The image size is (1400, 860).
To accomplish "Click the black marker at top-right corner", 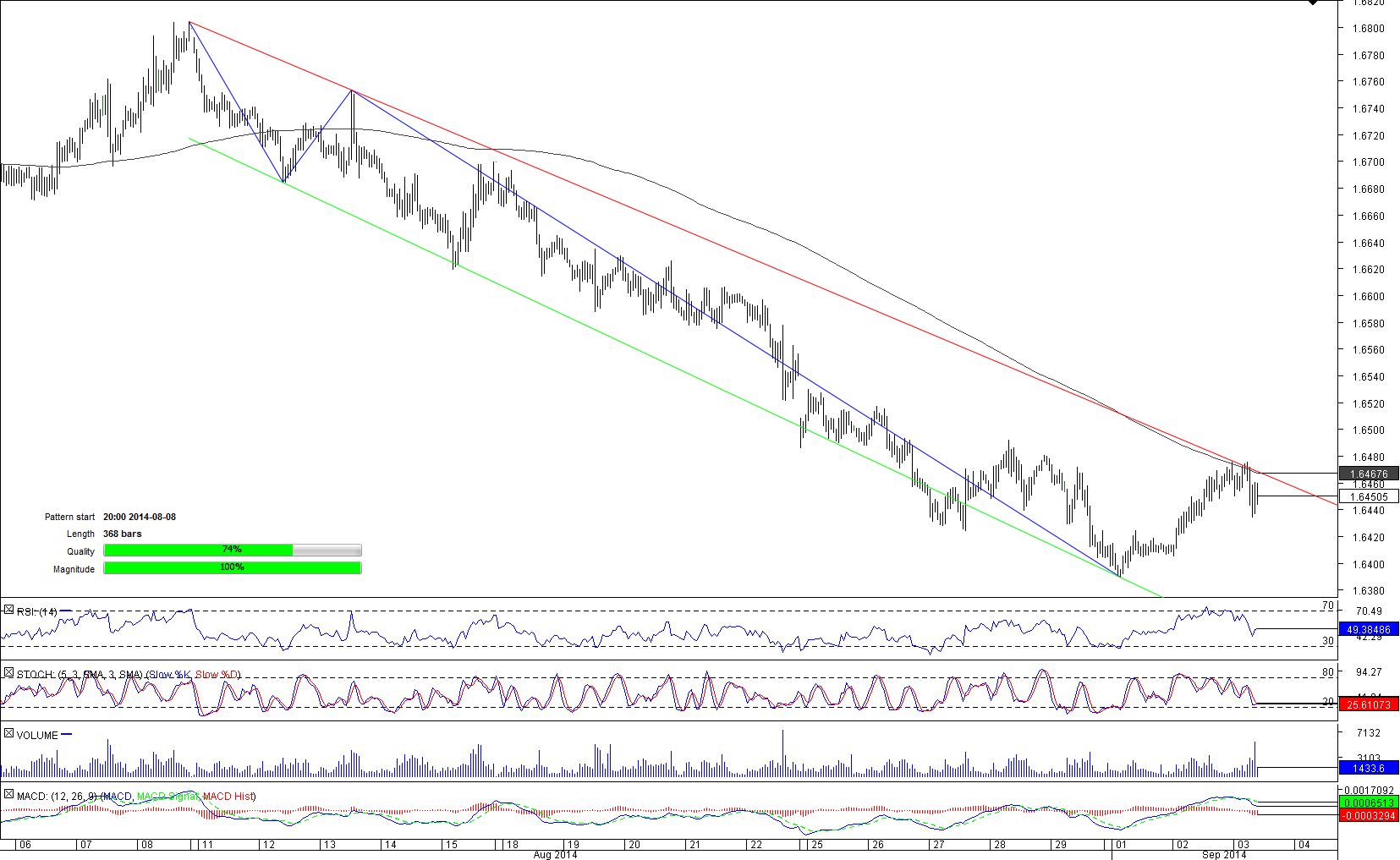I will tap(1313, 3).
